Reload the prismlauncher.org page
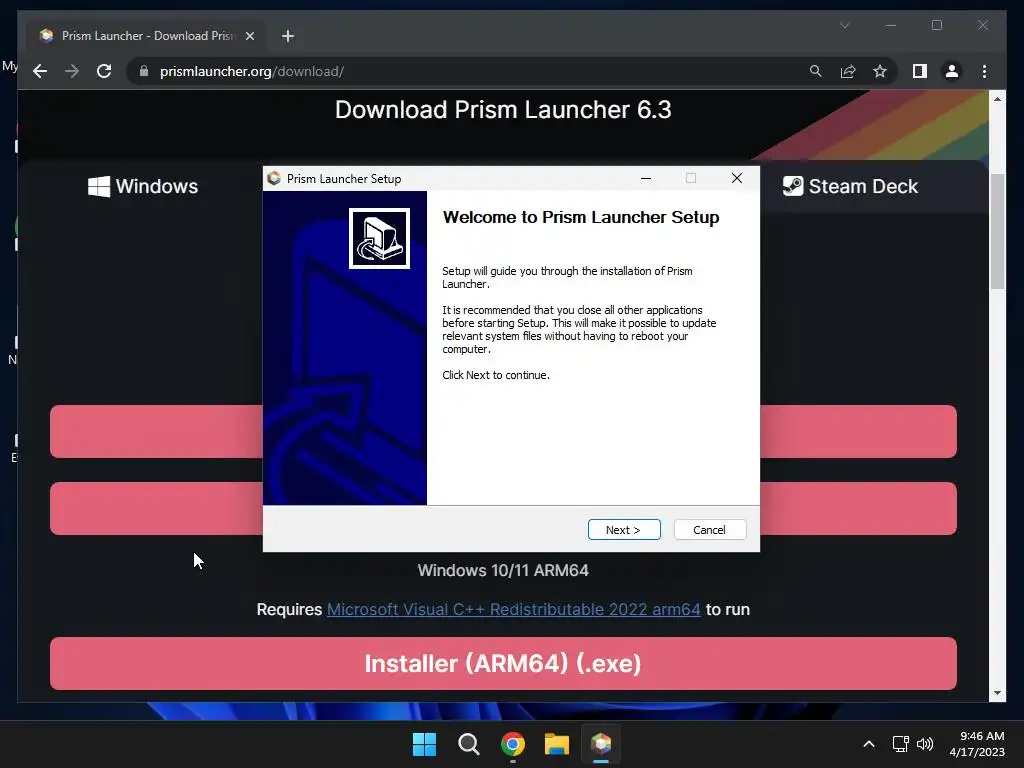Viewport: 1024px width, 768px height. (104, 71)
